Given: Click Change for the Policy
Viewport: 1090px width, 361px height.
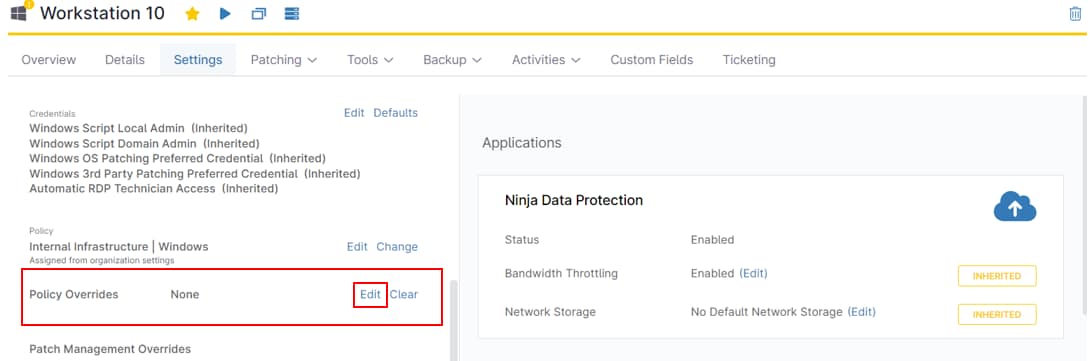Looking at the screenshot, I should coord(397,246).
